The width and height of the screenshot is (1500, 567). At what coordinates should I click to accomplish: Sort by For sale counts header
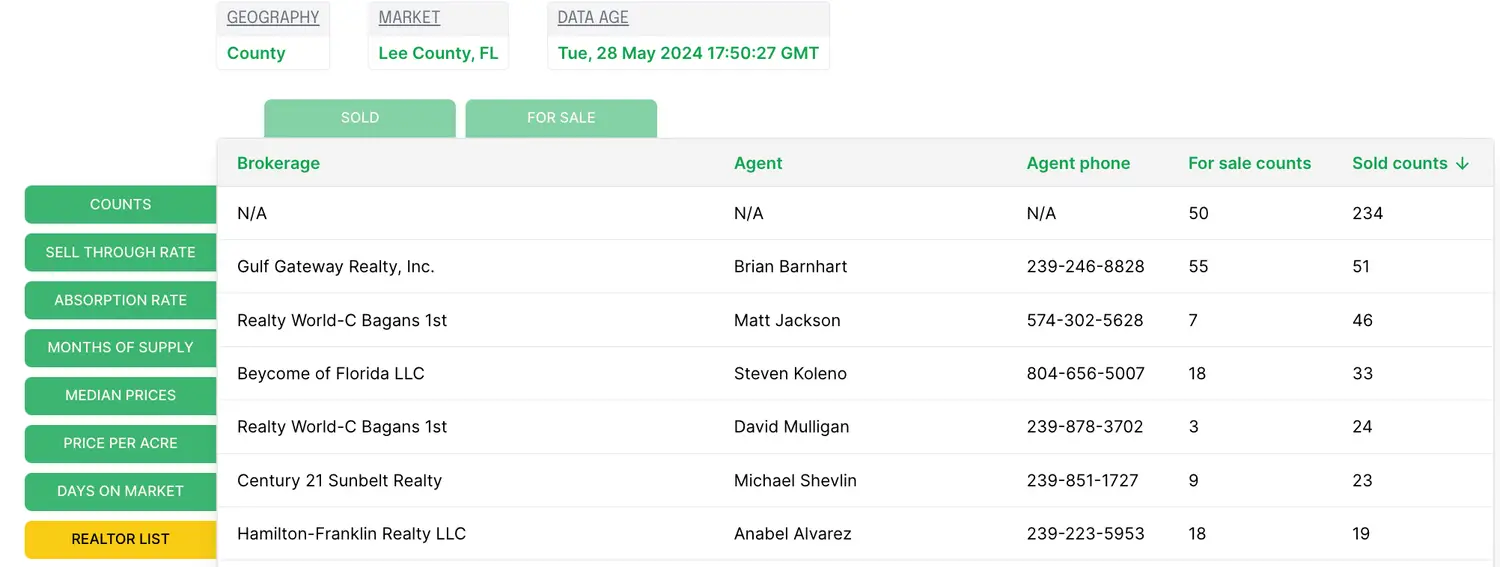click(1249, 163)
